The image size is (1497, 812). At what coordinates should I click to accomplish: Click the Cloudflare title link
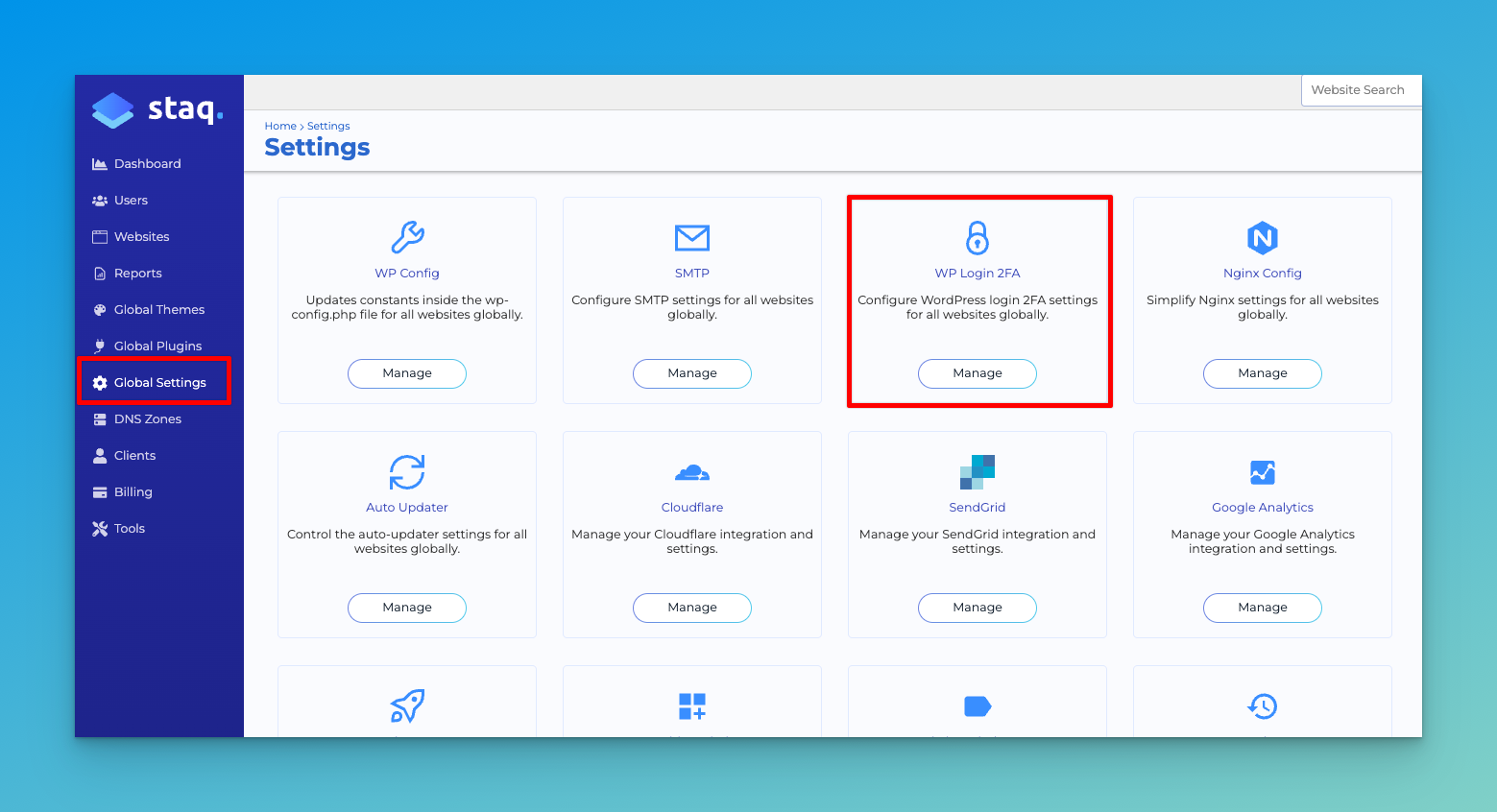pos(692,508)
